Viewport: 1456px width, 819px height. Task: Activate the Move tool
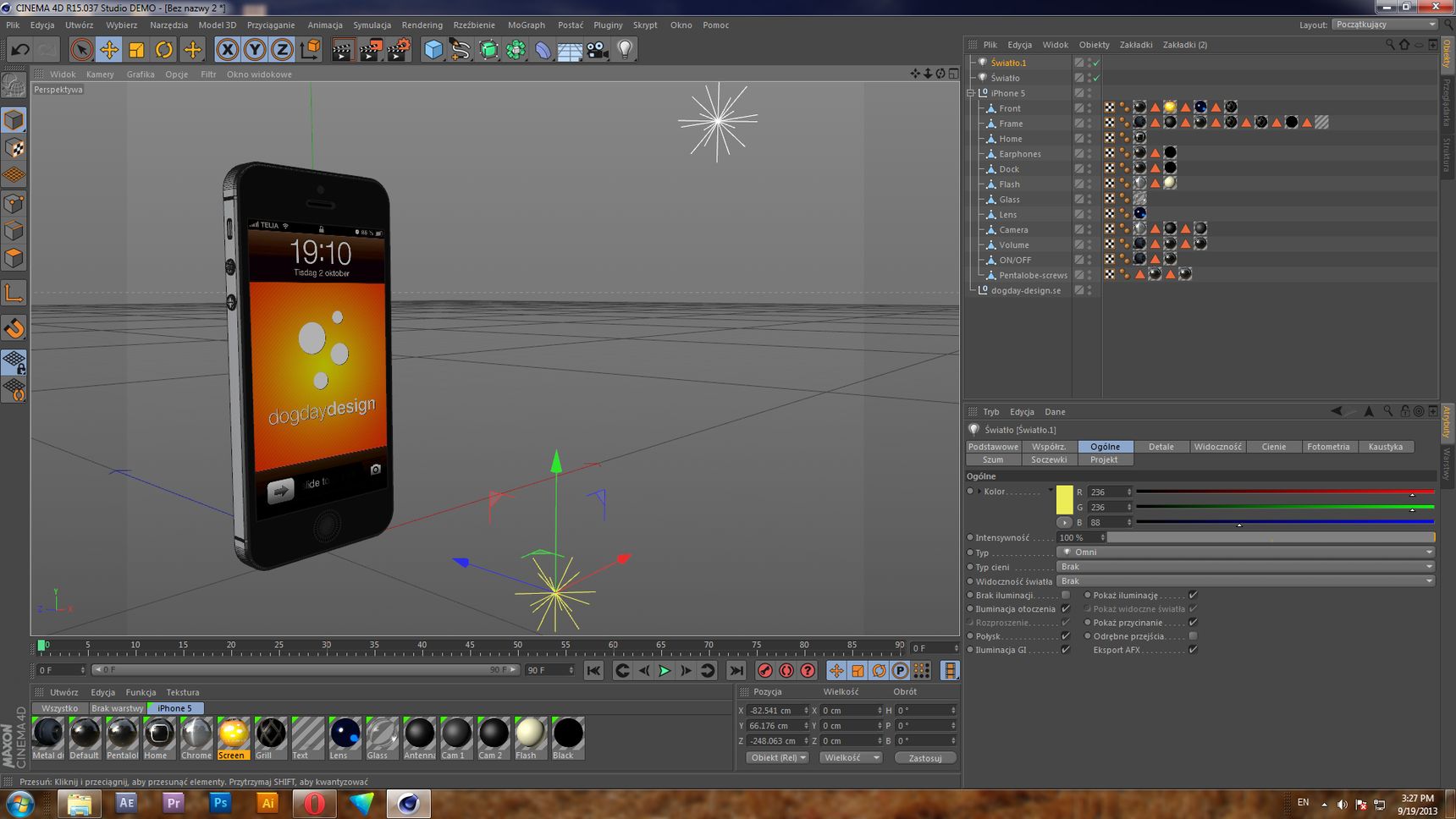[x=109, y=49]
